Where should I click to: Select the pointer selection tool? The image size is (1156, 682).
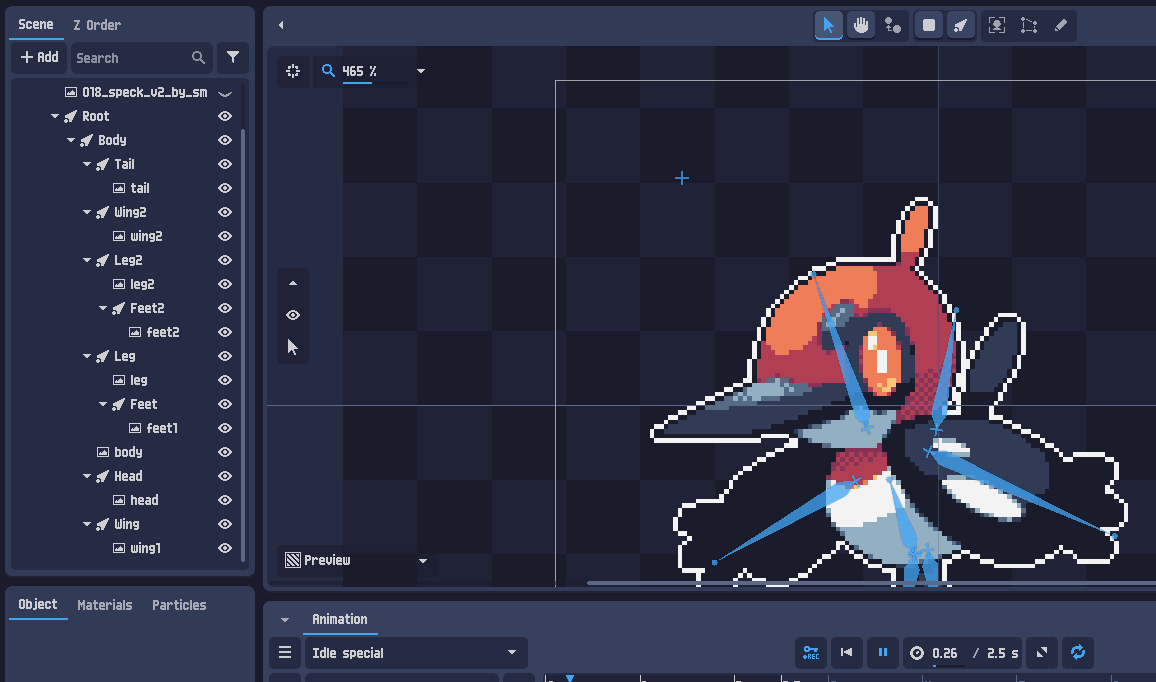[x=829, y=26]
